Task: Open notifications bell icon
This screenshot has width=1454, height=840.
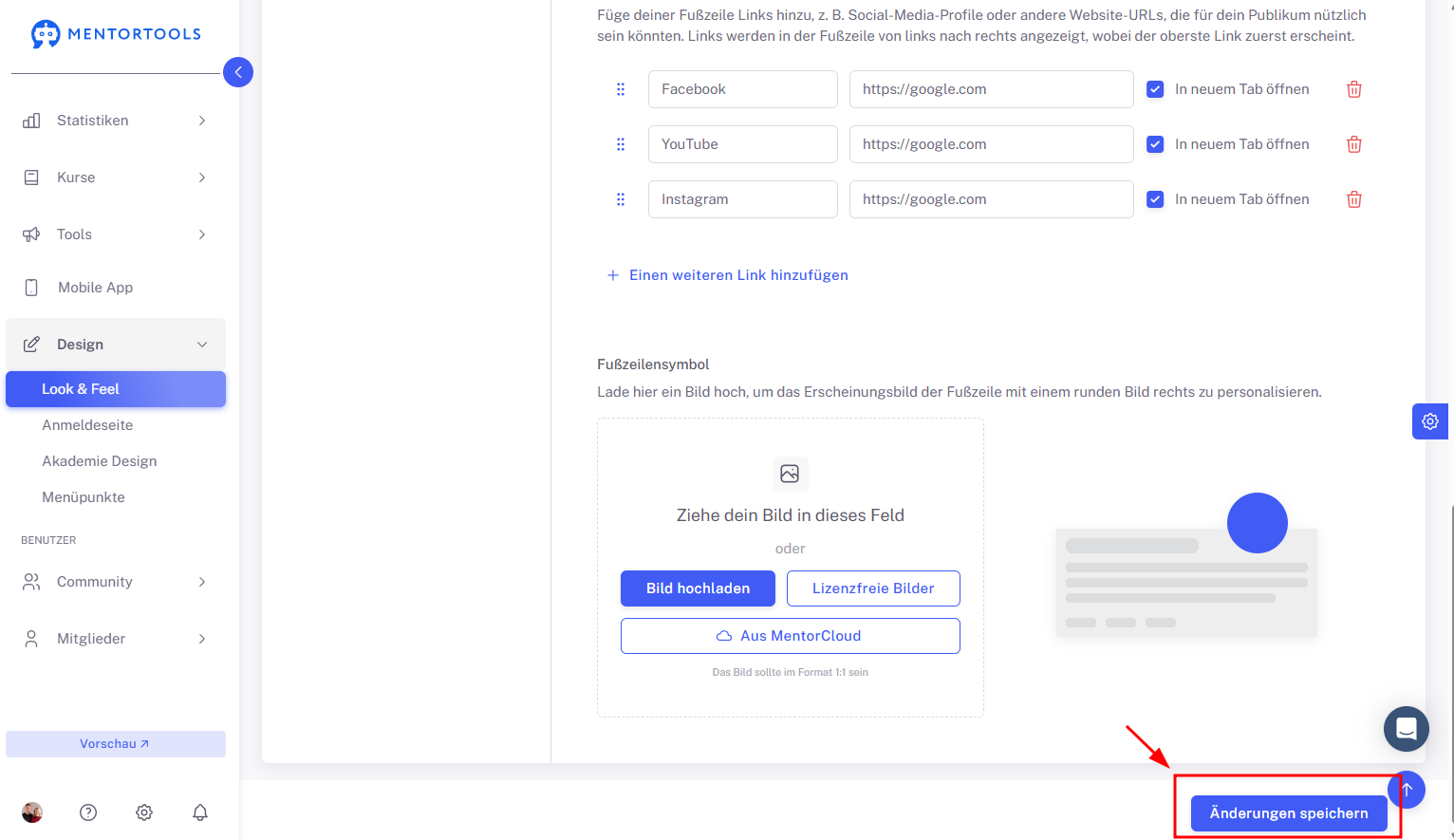Action: [x=200, y=812]
